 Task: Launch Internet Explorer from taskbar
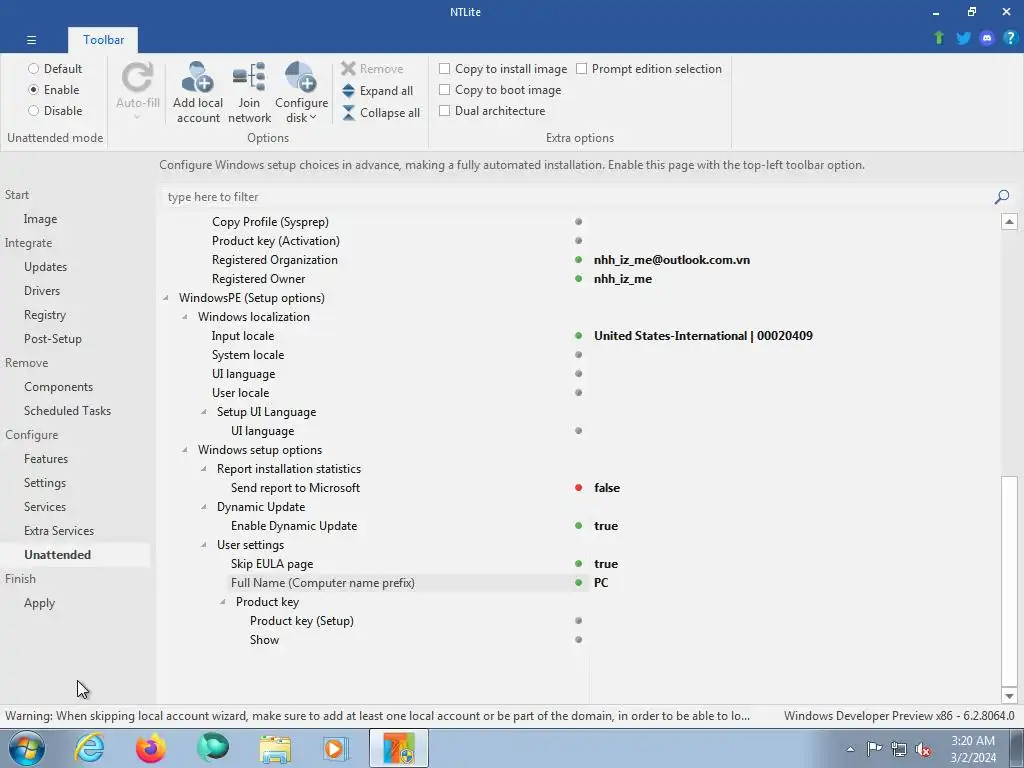click(x=89, y=748)
